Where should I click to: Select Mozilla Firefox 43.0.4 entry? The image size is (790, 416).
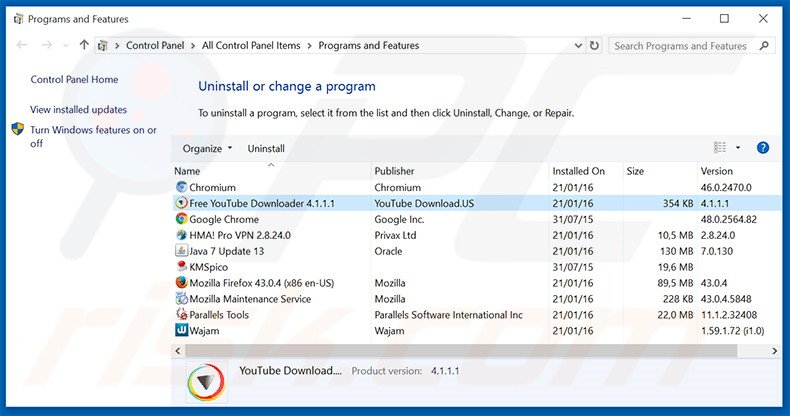261,283
